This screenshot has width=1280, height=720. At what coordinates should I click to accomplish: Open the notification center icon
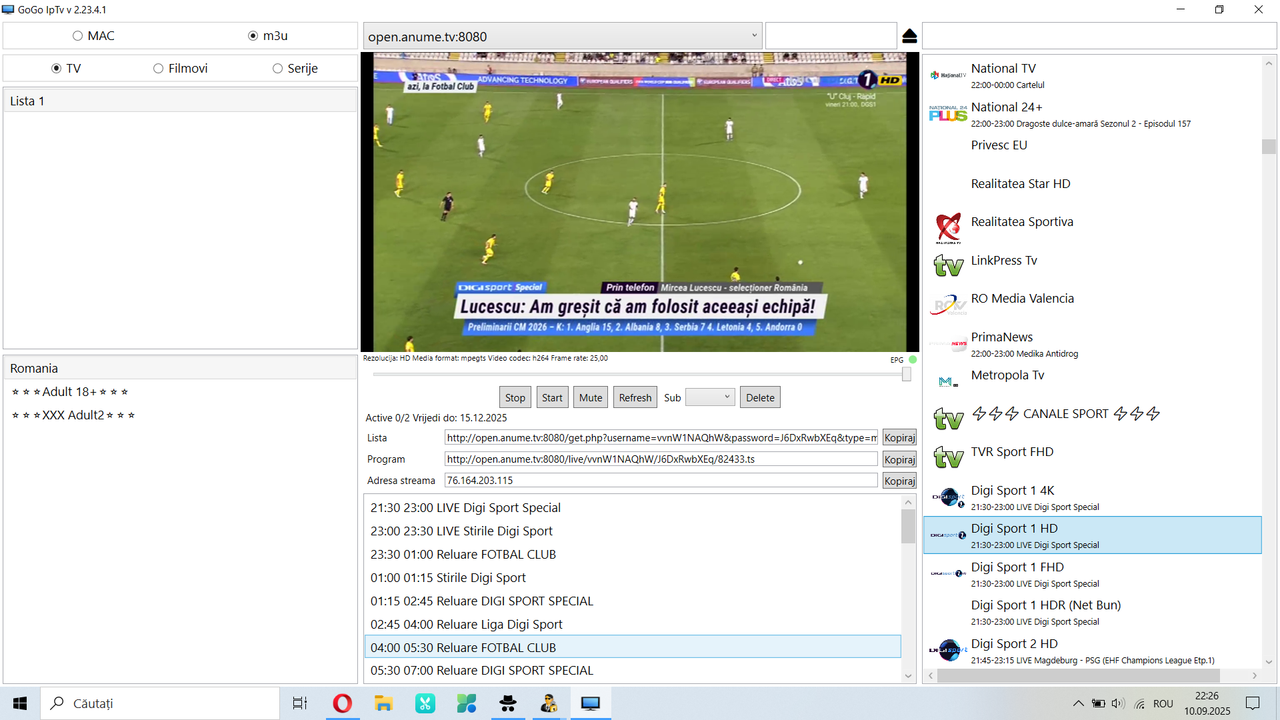point(1252,704)
